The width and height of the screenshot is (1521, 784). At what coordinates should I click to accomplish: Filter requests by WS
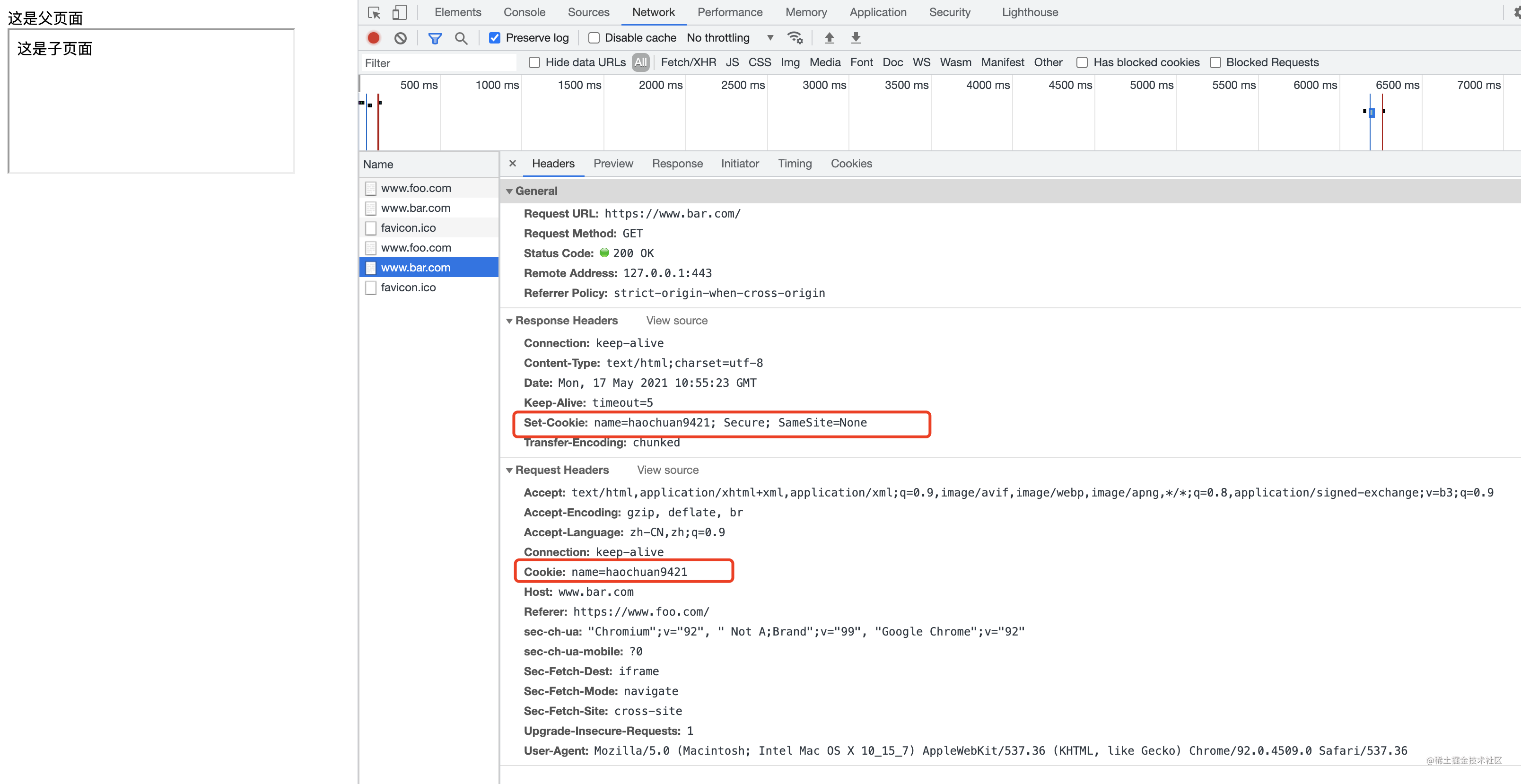921,62
